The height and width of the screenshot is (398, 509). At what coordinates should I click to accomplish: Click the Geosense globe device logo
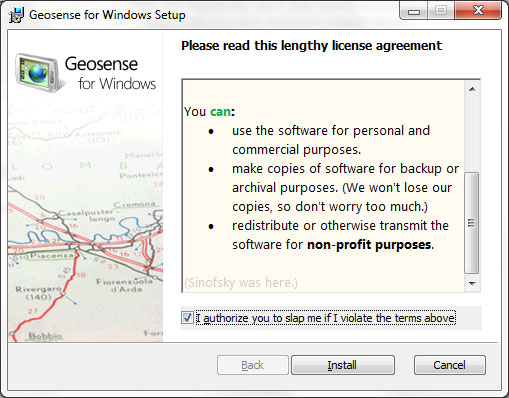click(38, 73)
